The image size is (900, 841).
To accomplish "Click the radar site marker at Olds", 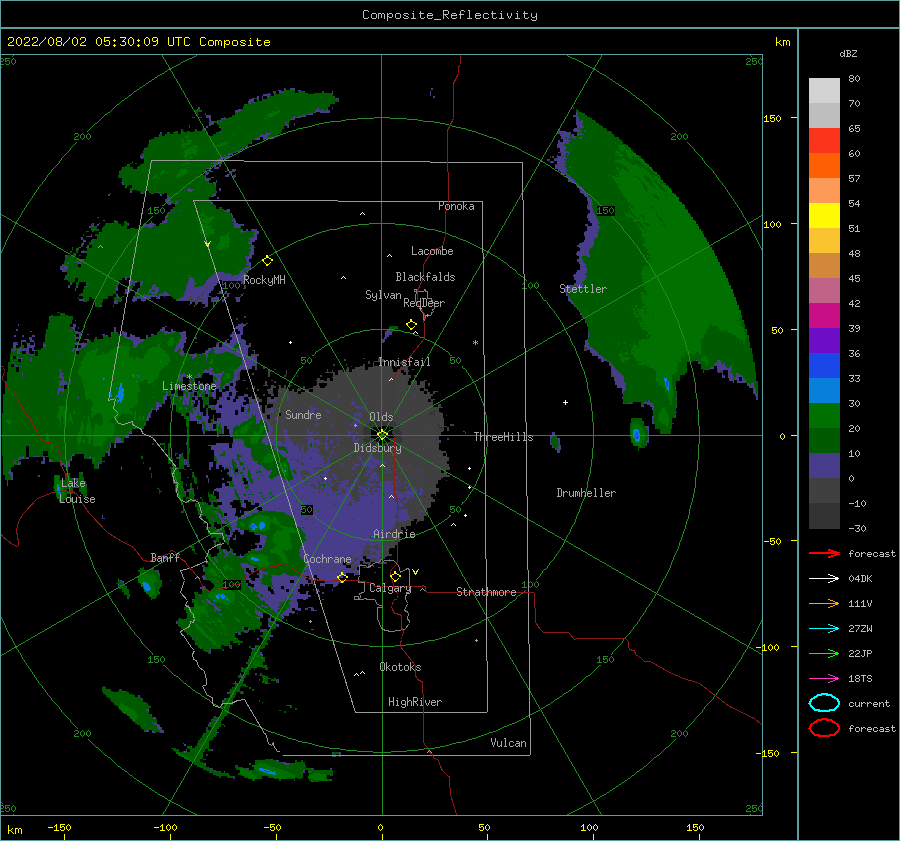I will [x=382, y=435].
